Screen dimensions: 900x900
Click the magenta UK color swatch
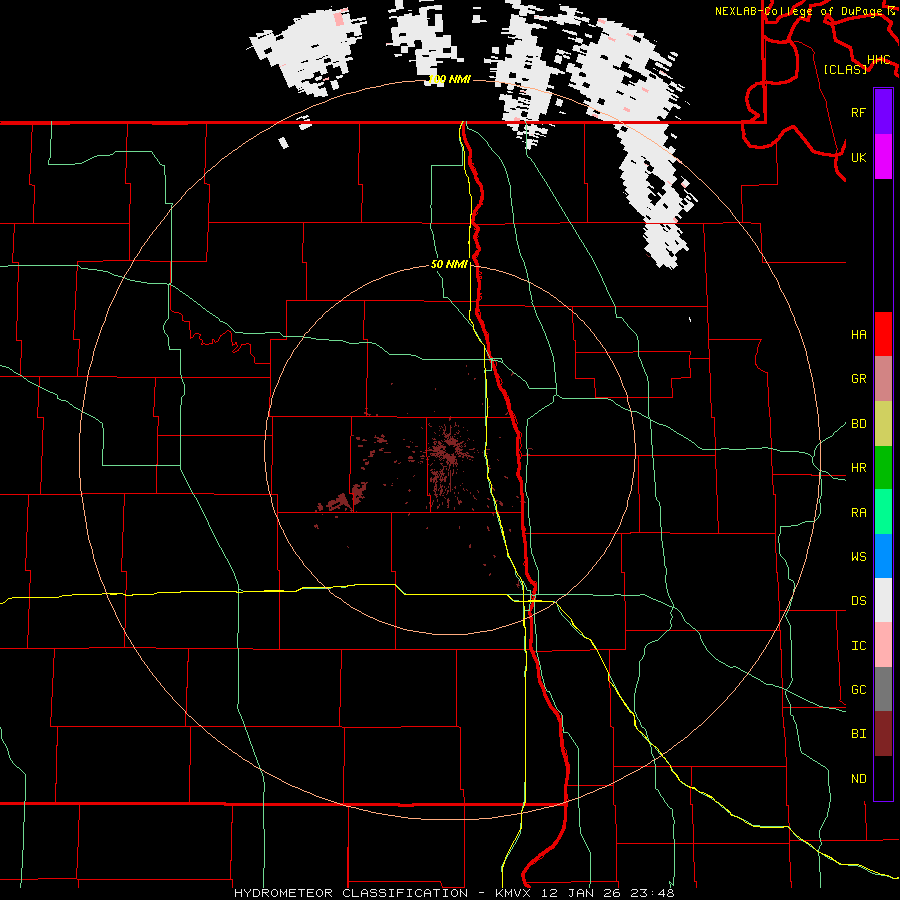click(x=883, y=157)
